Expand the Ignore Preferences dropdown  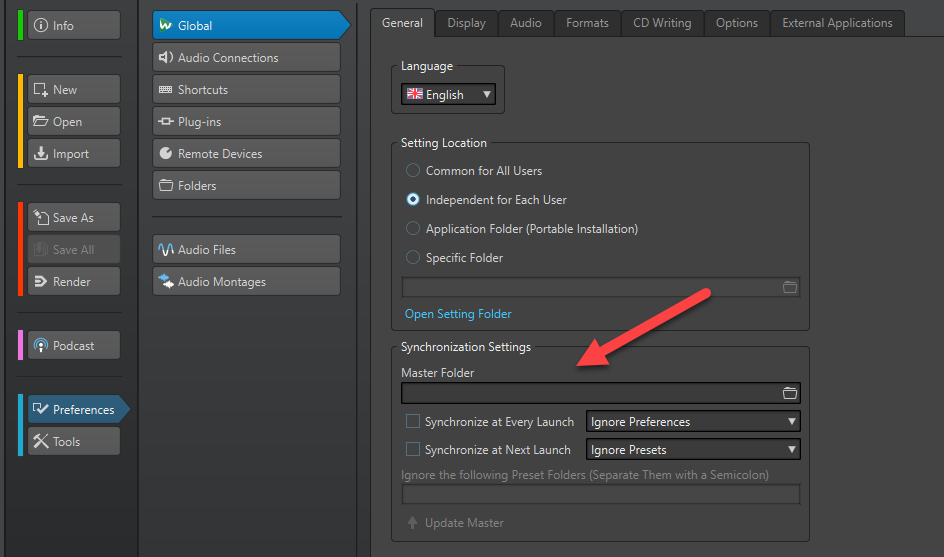693,422
